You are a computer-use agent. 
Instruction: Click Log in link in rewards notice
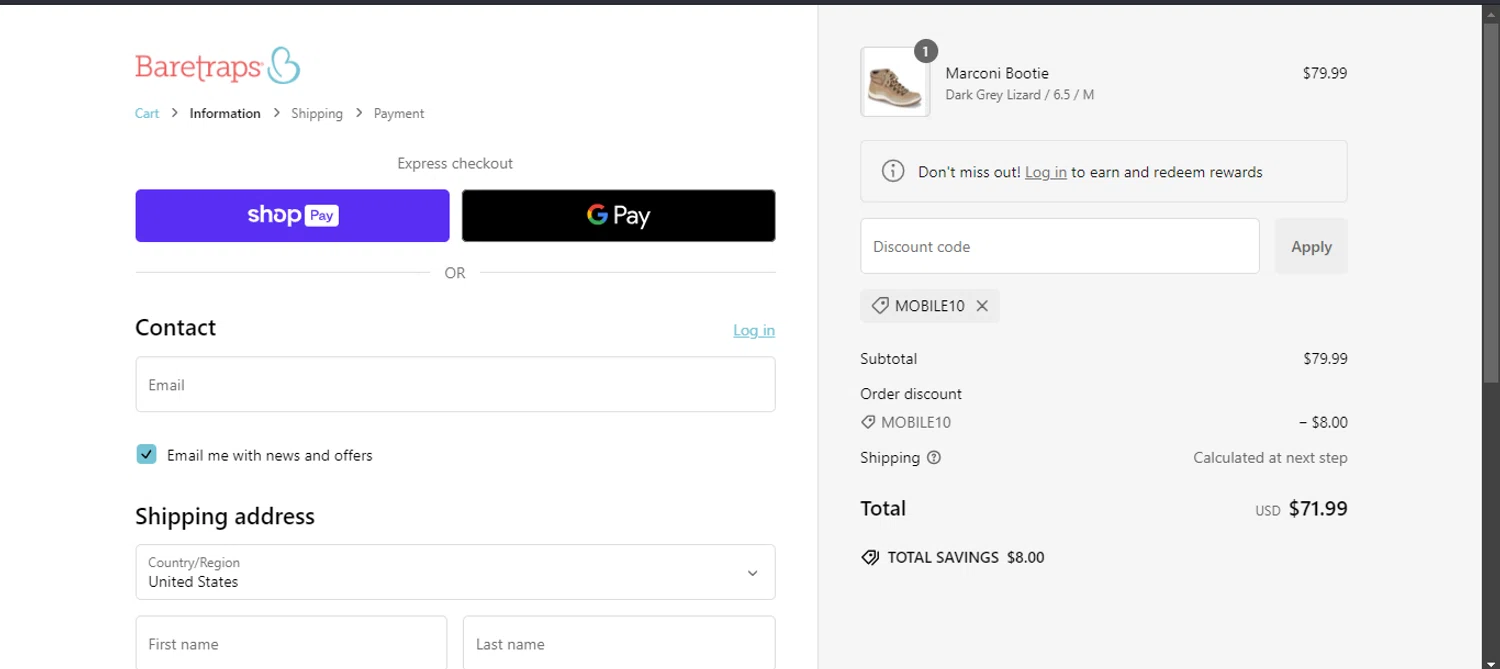[x=1046, y=172]
